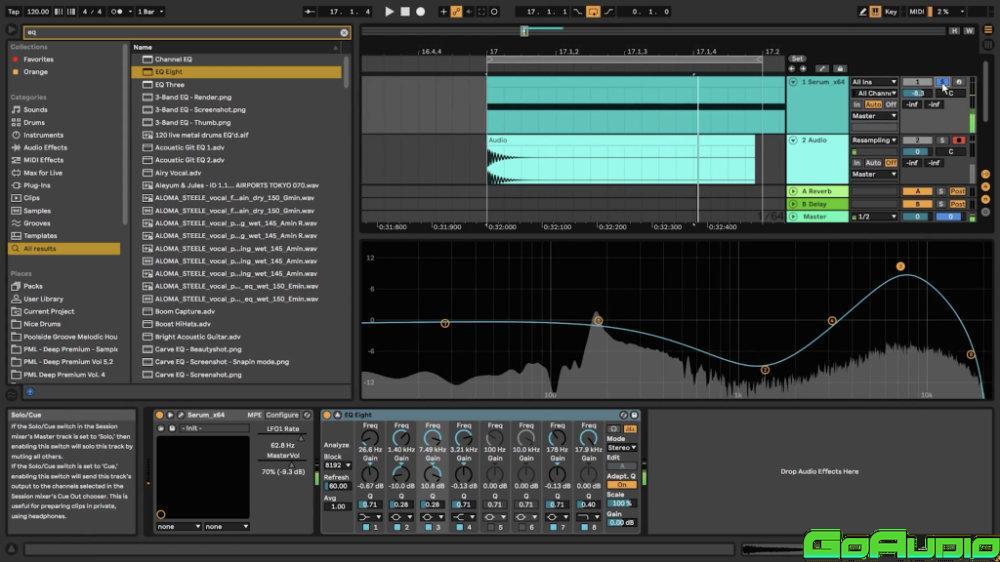Open the Samples category

point(37,211)
